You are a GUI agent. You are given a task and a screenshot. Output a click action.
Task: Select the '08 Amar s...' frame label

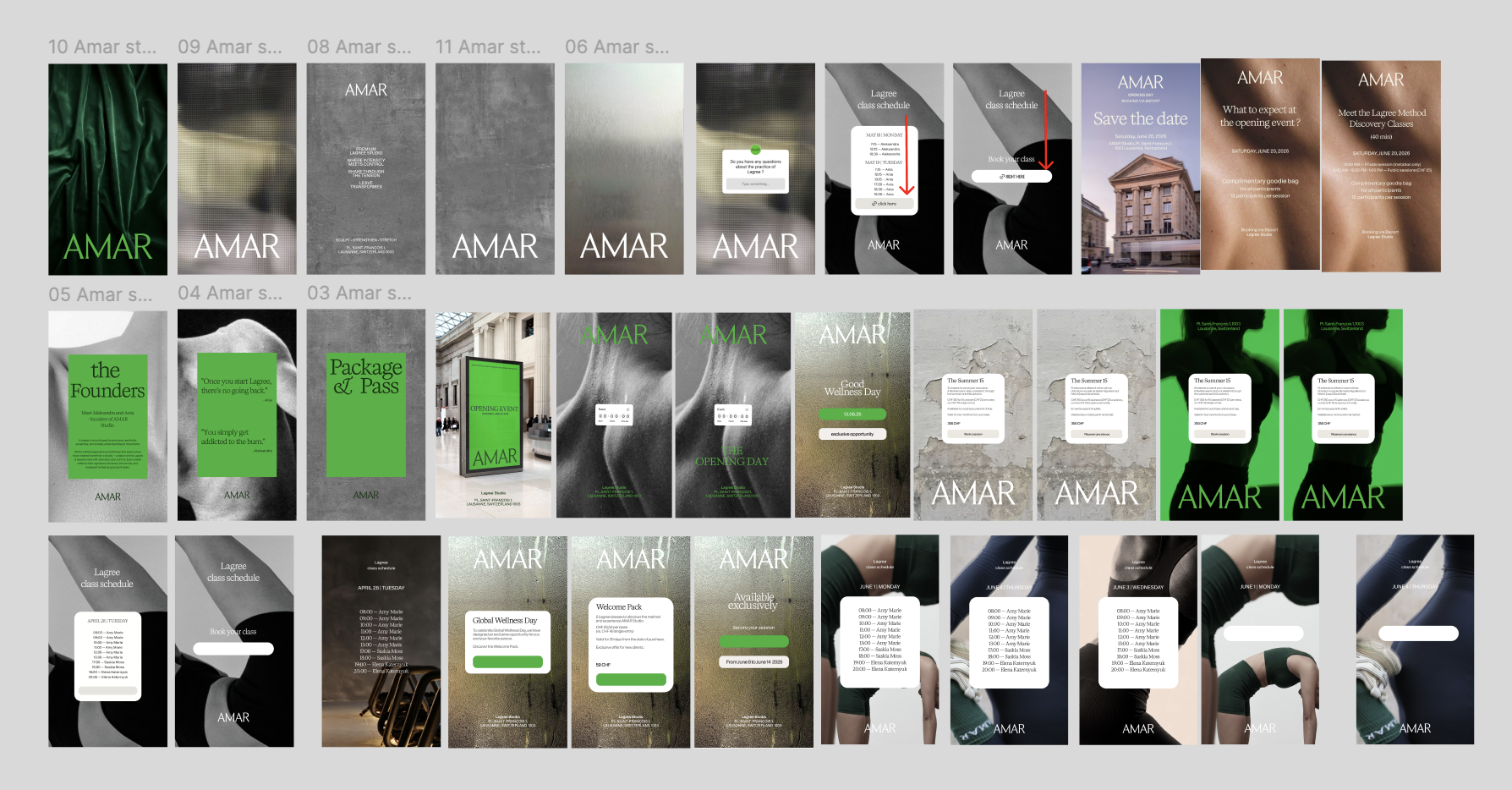pos(359,47)
